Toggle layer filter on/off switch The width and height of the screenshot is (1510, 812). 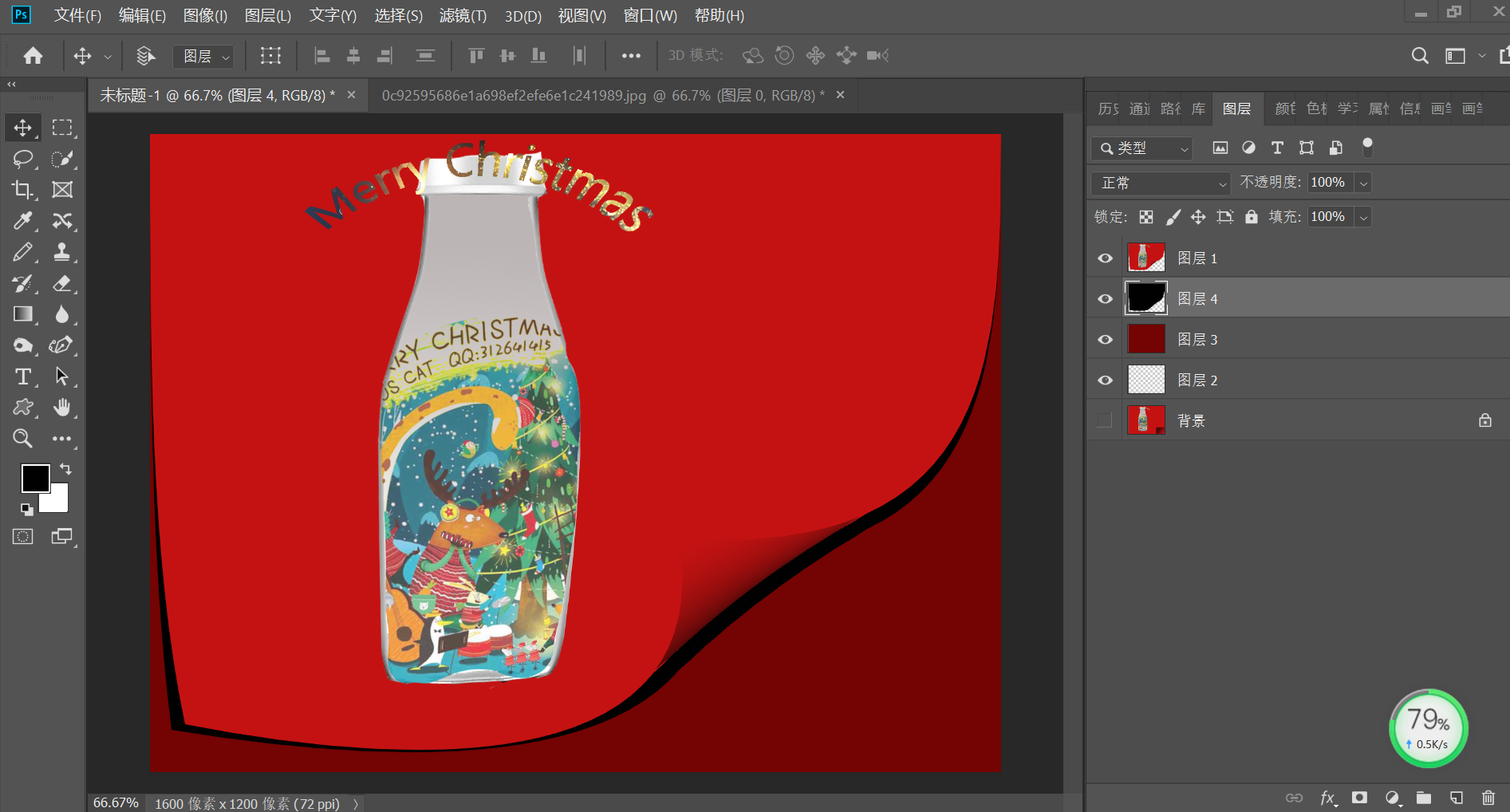click(x=1367, y=147)
